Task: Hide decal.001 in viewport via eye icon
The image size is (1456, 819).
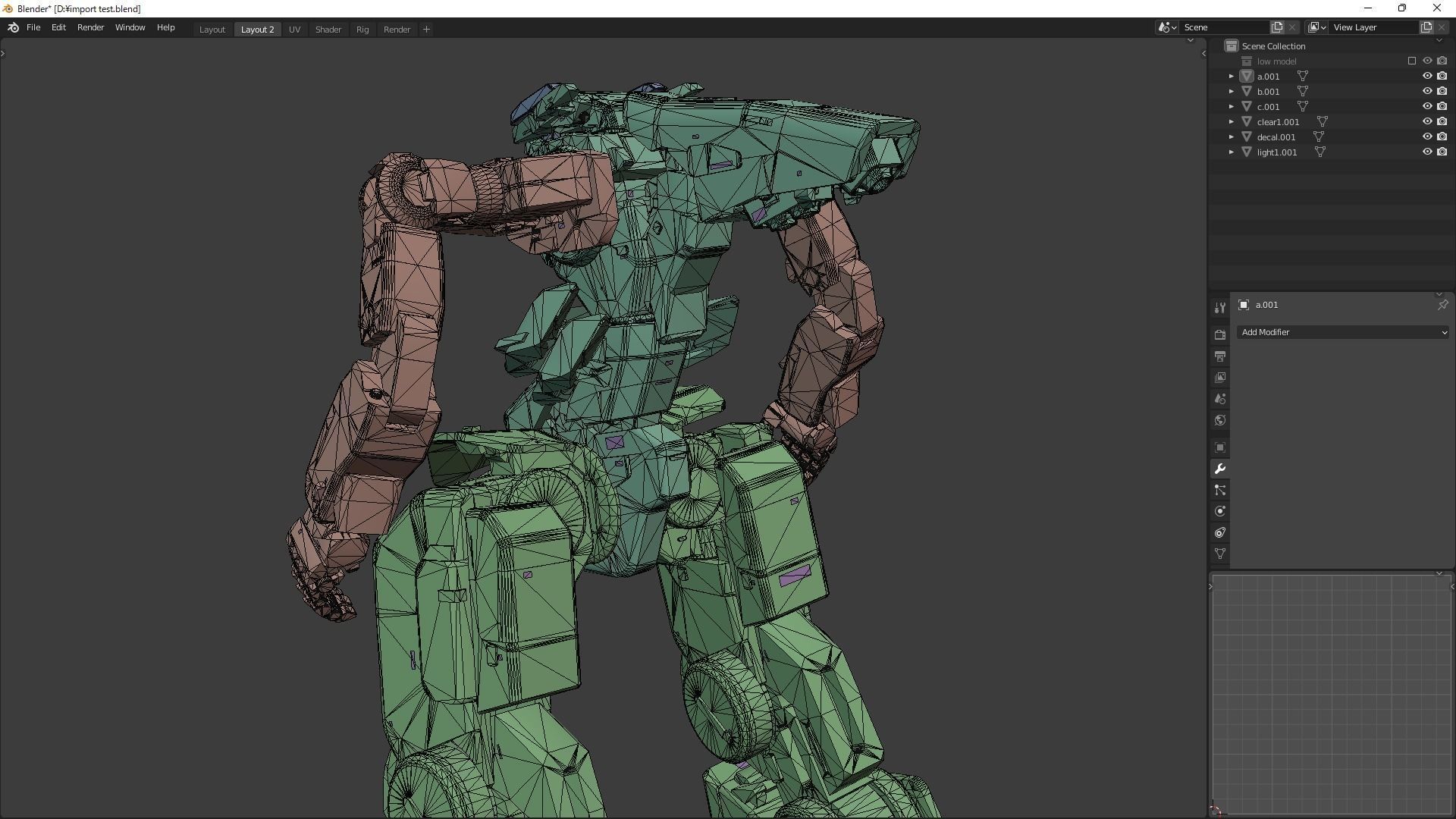Action: tap(1426, 136)
